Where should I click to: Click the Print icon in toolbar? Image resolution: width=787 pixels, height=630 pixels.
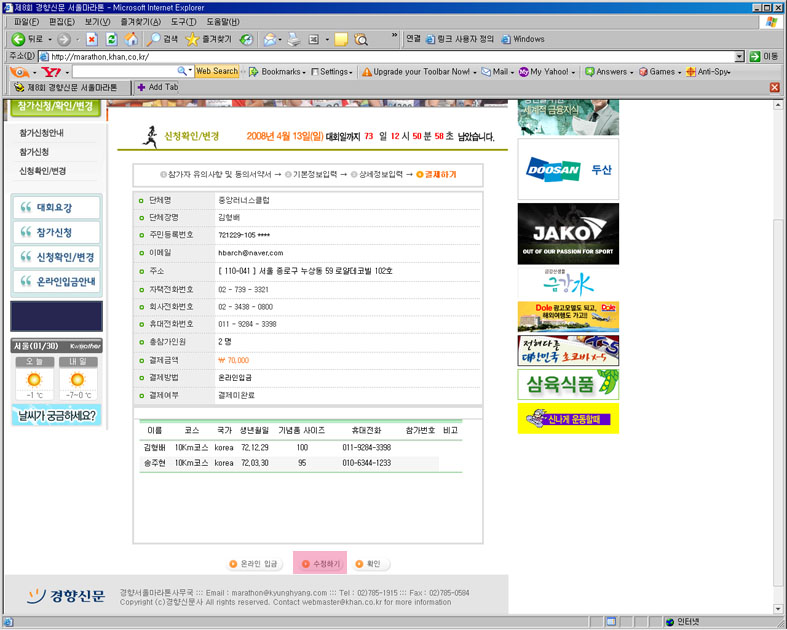tap(294, 39)
